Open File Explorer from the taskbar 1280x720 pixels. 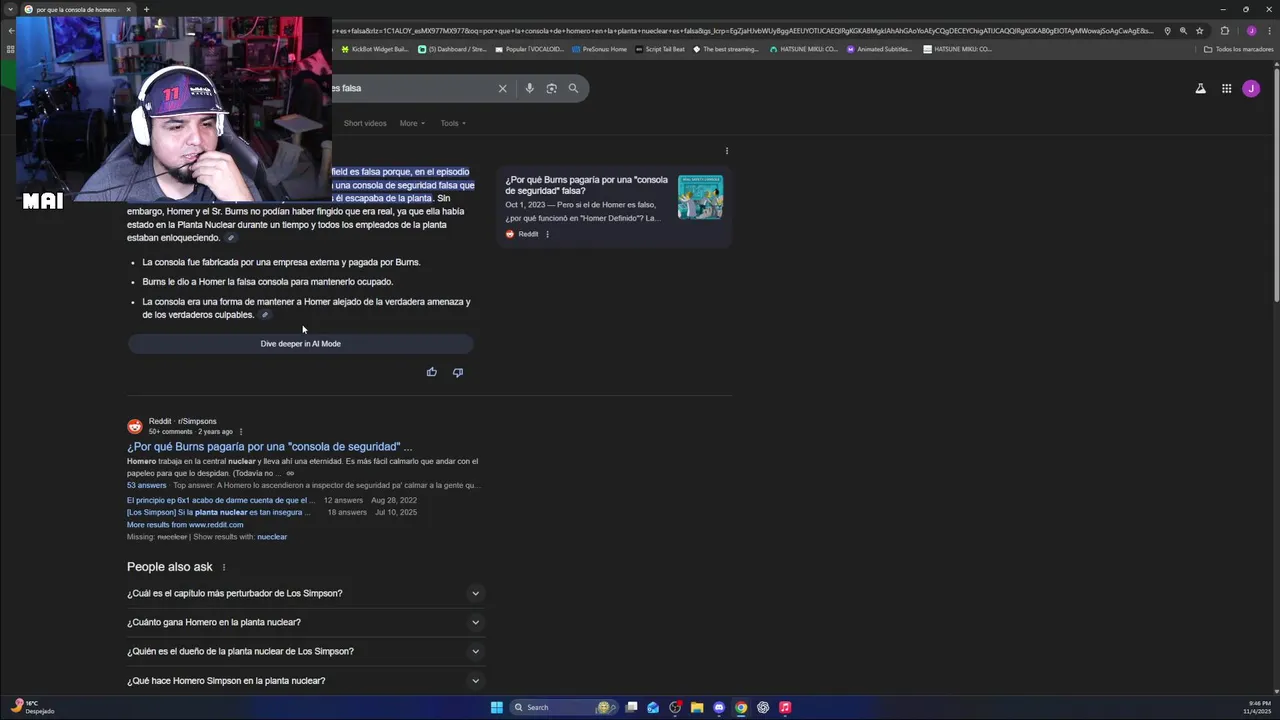(x=697, y=707)
